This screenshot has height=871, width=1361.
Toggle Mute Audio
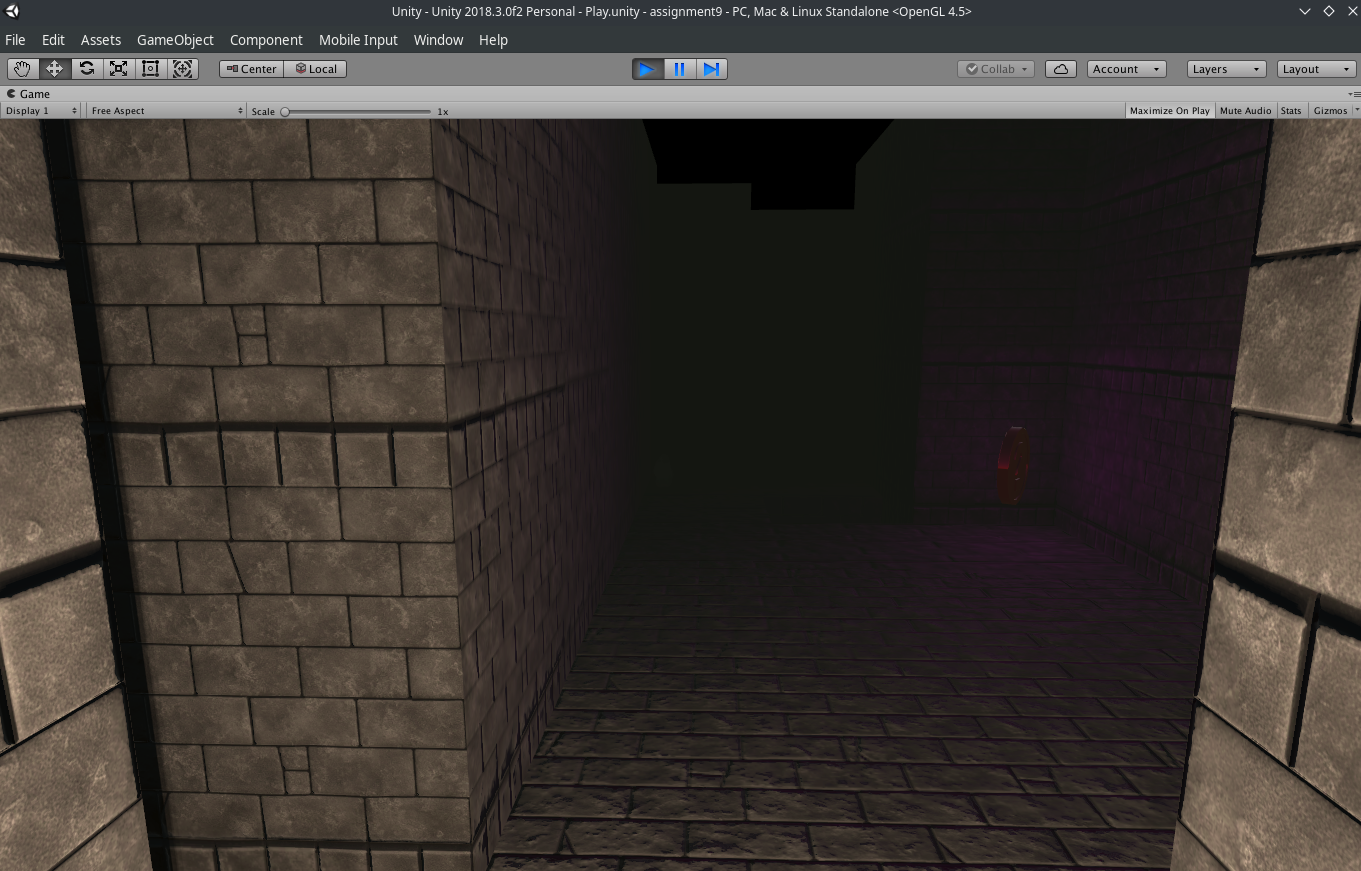[x=1245, y=111]
